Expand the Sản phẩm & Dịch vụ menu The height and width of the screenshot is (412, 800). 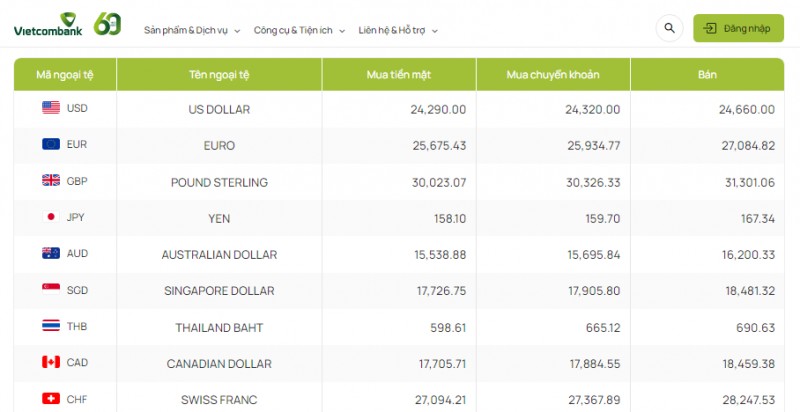pos(192,30)
